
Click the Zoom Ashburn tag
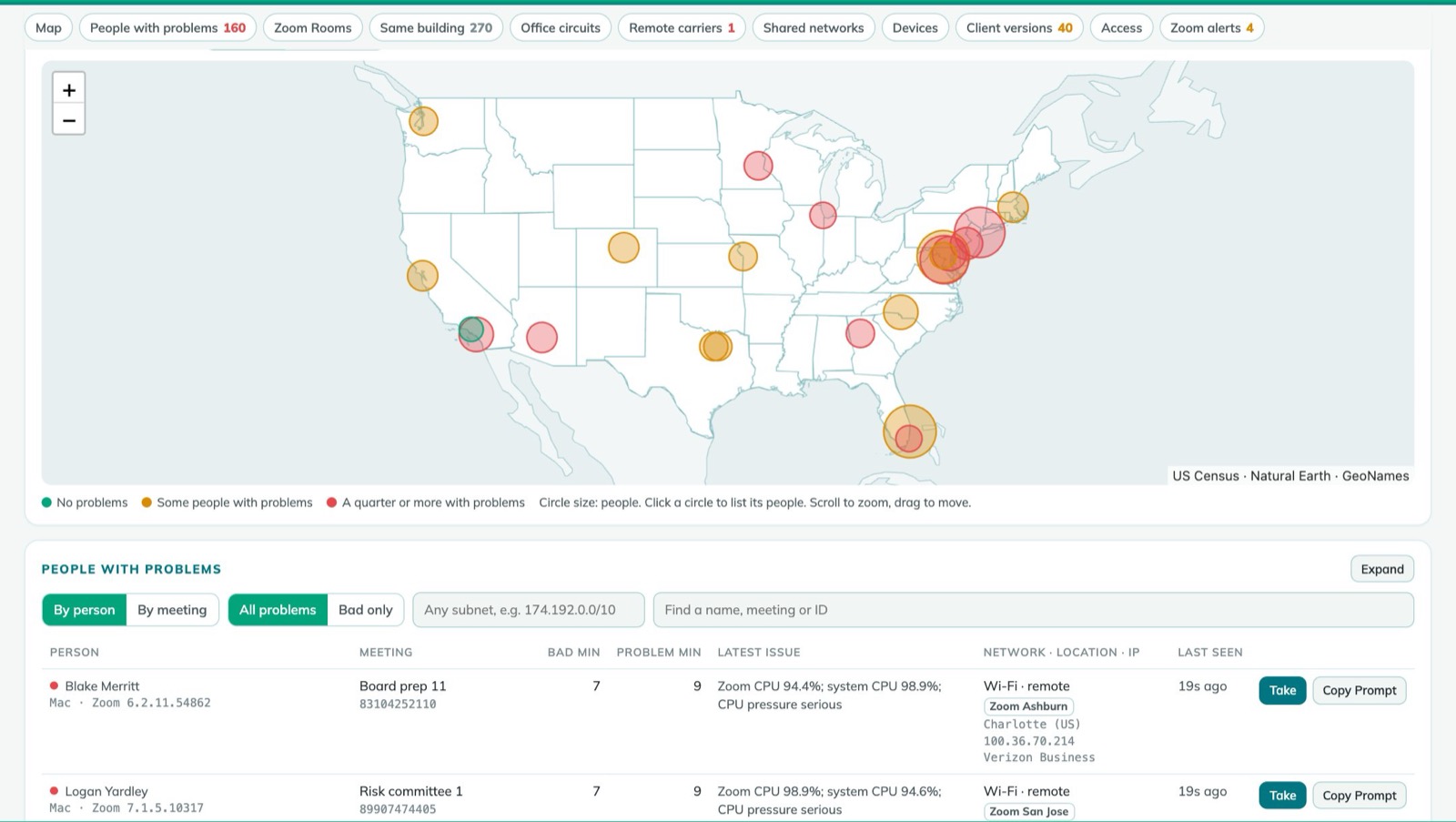pyautogui.click(x=1028, y=706)
